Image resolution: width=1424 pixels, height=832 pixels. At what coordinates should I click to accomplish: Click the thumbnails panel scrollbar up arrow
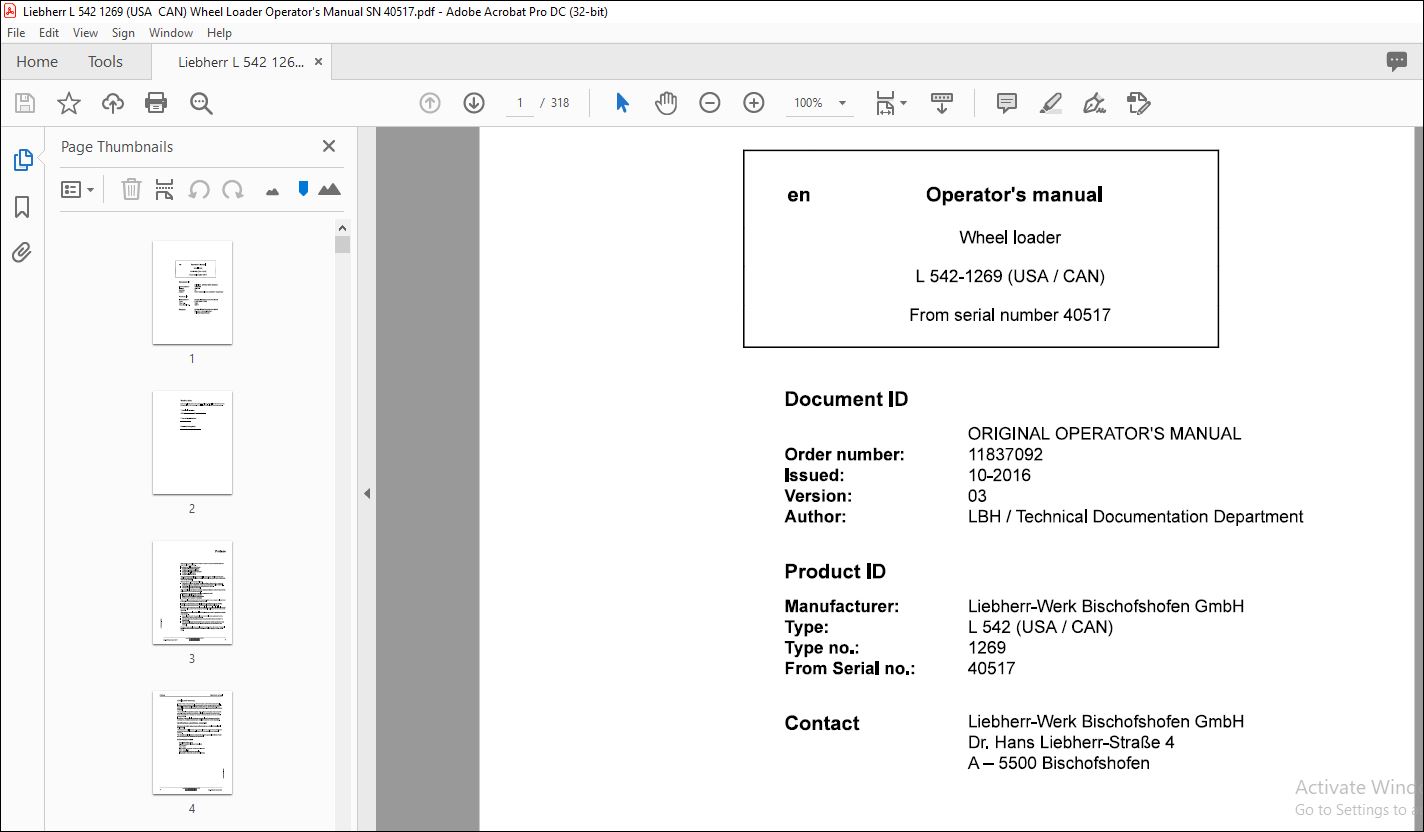(x=343, y=228)
